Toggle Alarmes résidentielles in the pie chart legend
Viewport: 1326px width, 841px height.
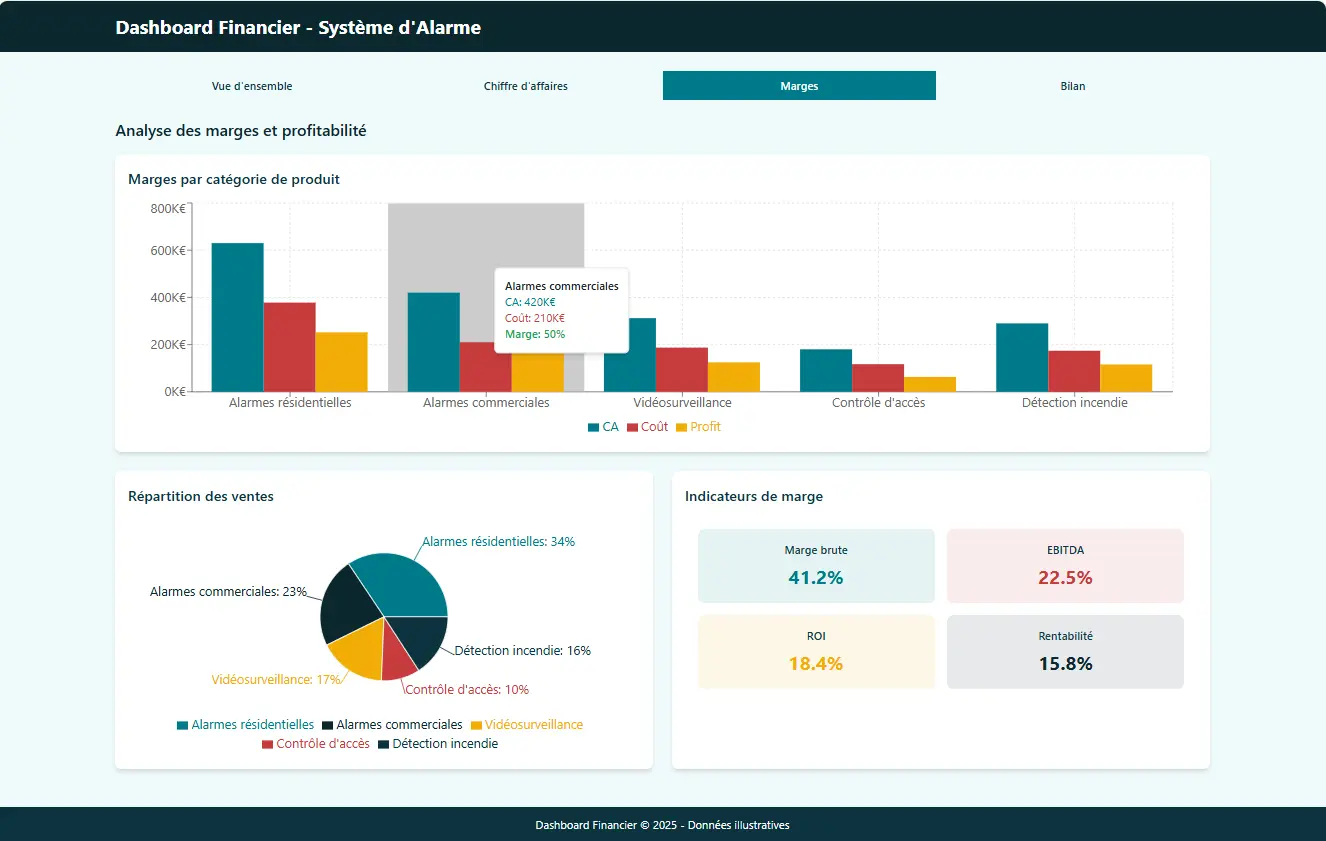tap(245, 725)
